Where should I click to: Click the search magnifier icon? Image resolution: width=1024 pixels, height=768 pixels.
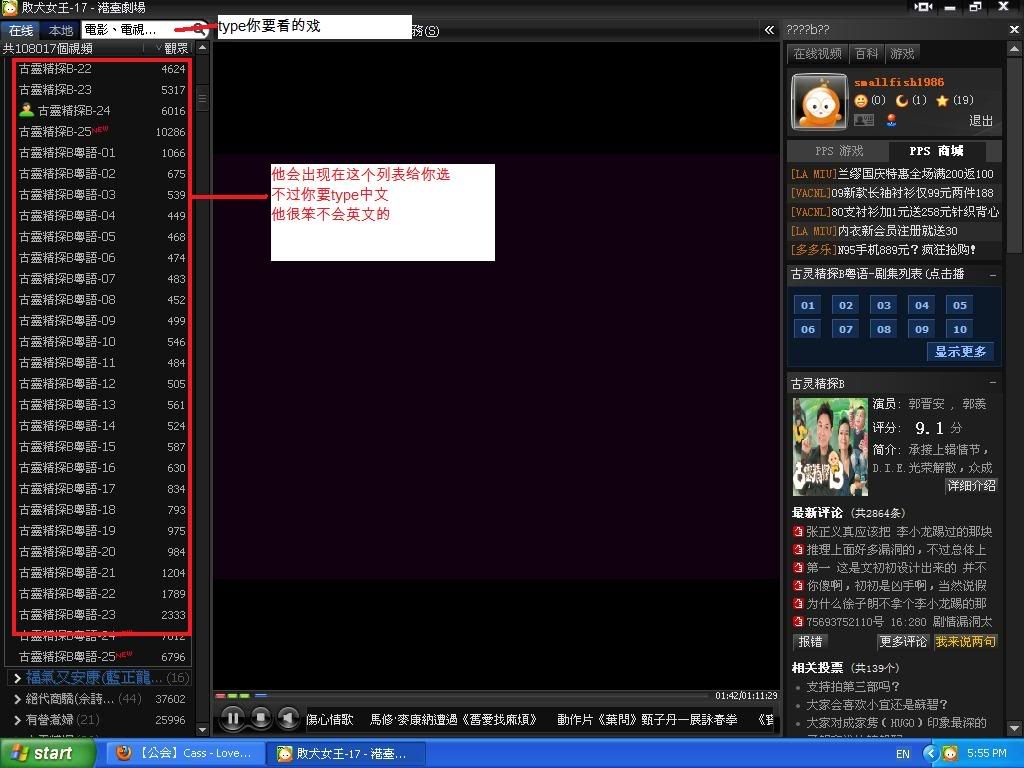pos(199,30)
